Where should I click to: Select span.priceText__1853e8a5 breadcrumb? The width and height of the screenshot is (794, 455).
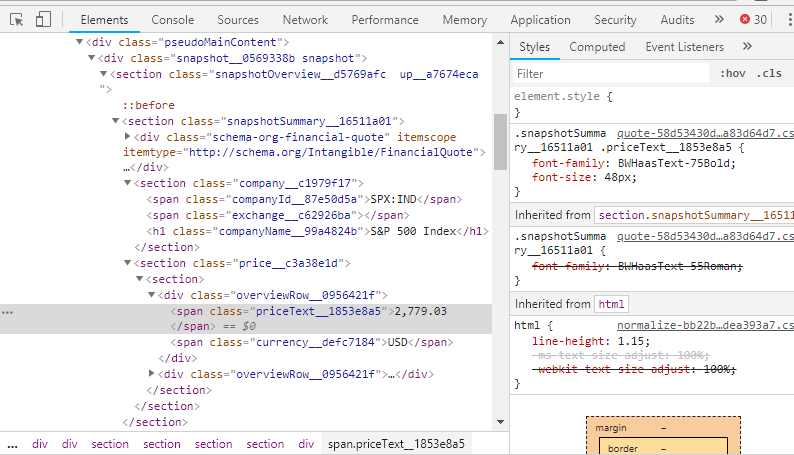point(396,444)
